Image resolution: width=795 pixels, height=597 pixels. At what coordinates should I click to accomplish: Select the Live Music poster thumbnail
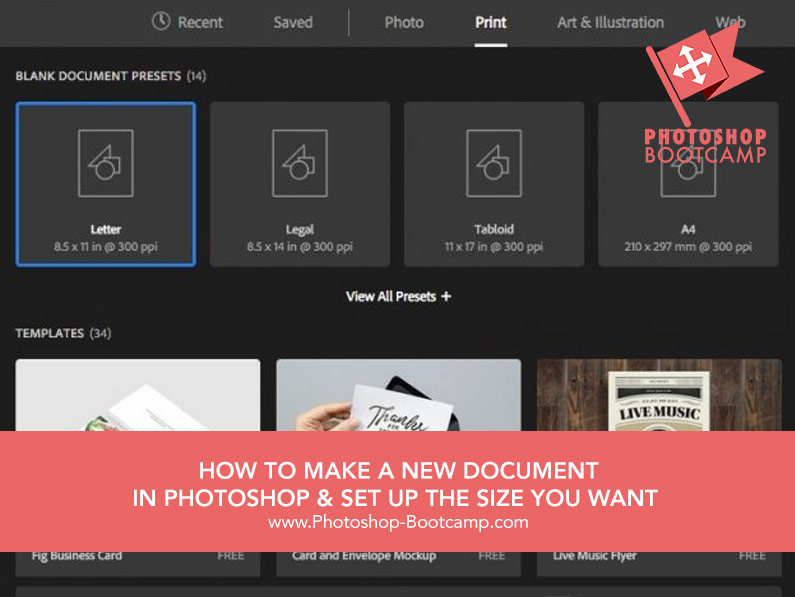pyautogui.click(x=659, y=395)
